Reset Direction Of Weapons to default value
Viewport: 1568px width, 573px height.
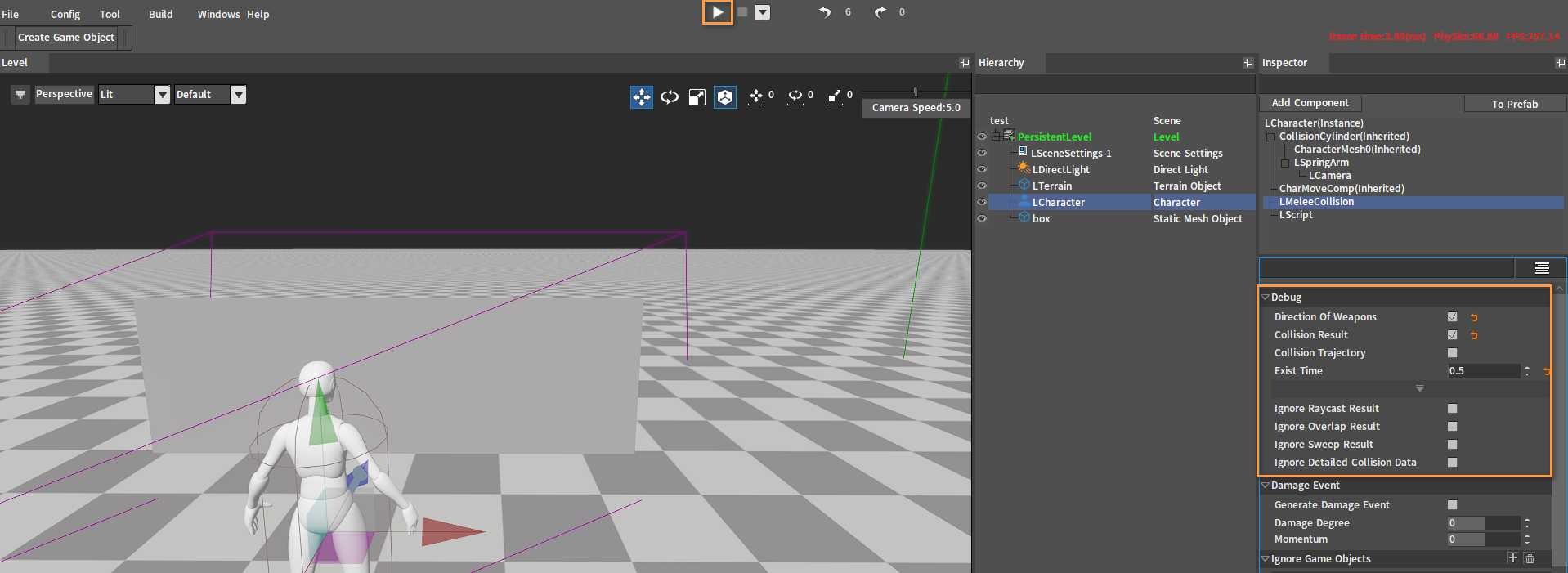click(x=1474, y=317)
